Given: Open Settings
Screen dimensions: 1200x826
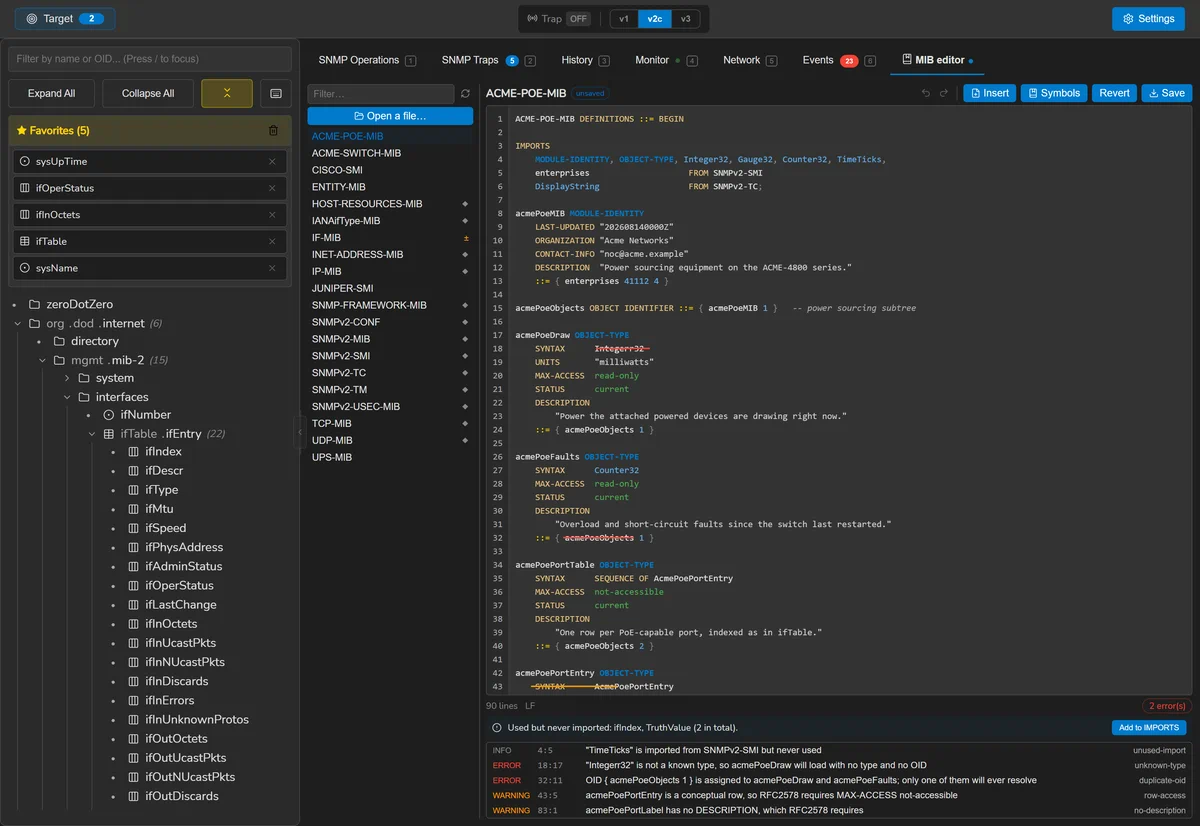Looking at the screenshot, I should [1149, 19].
